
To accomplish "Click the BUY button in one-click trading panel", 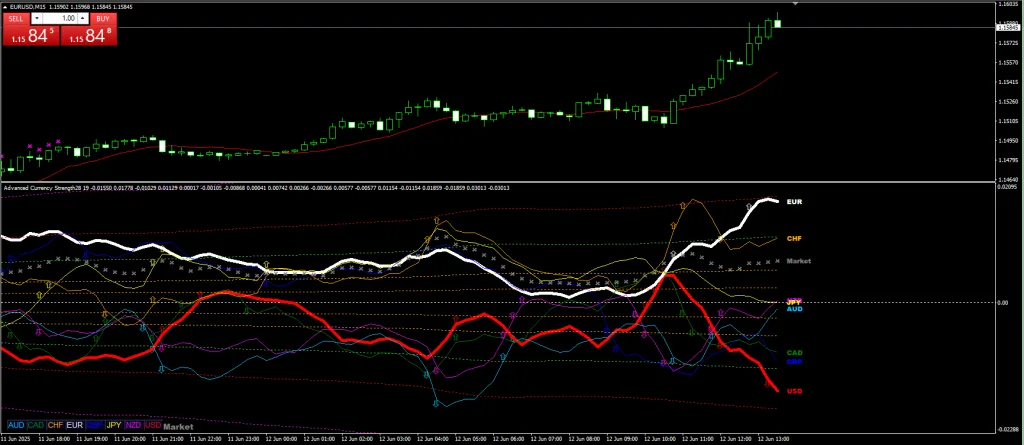I will [102, 18].
